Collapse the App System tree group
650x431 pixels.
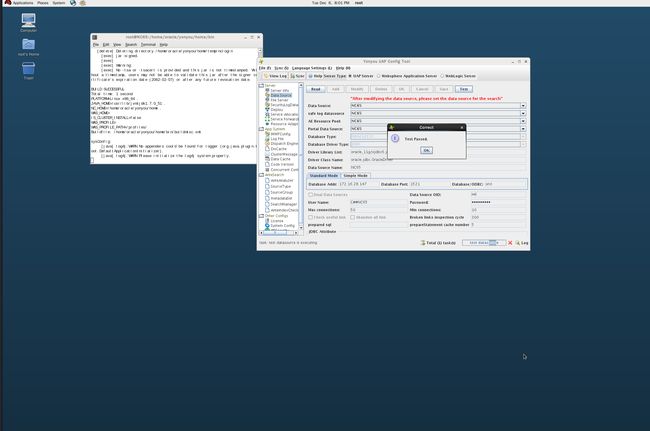(261, 129)
